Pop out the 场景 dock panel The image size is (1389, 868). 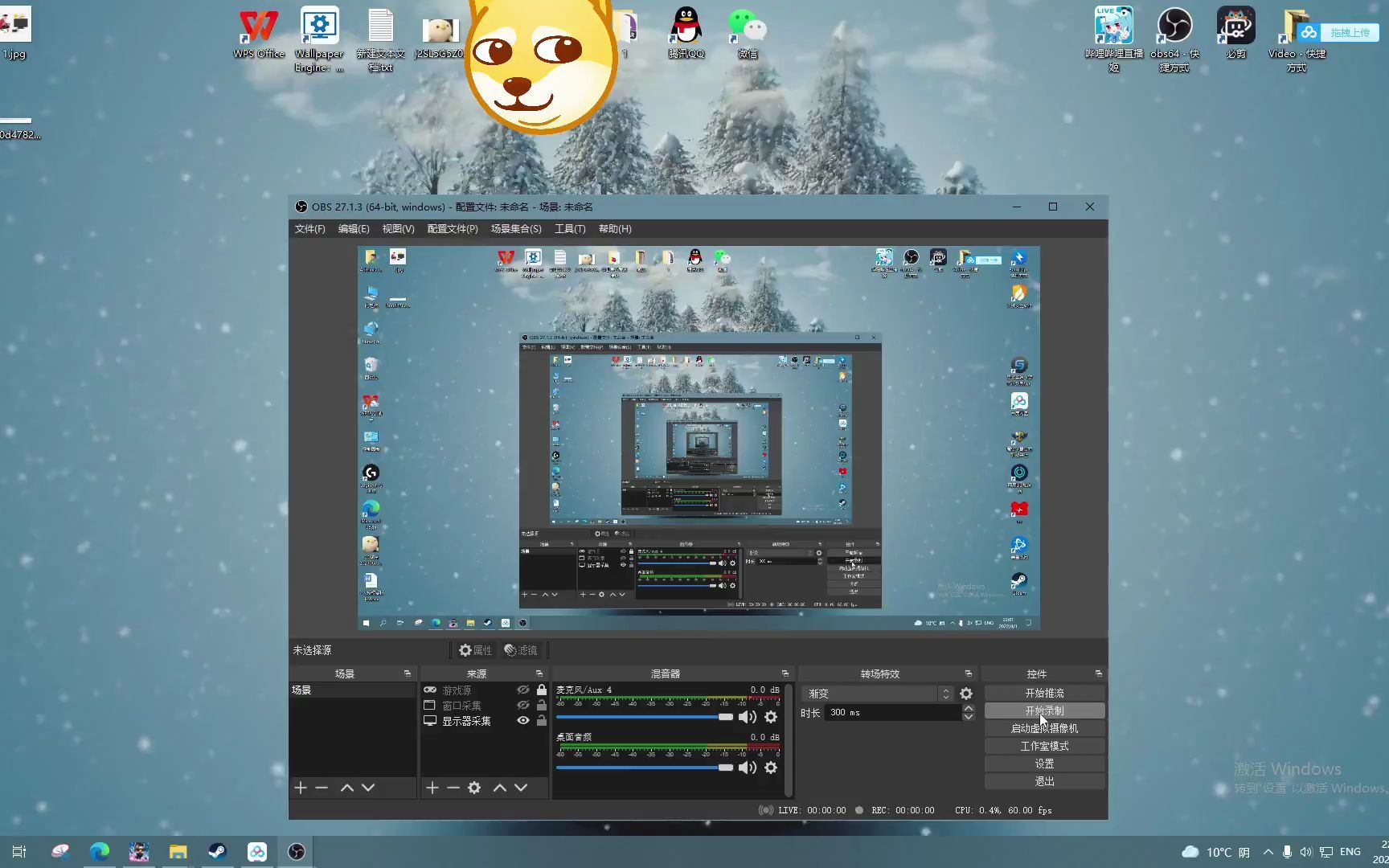point(407,674)
